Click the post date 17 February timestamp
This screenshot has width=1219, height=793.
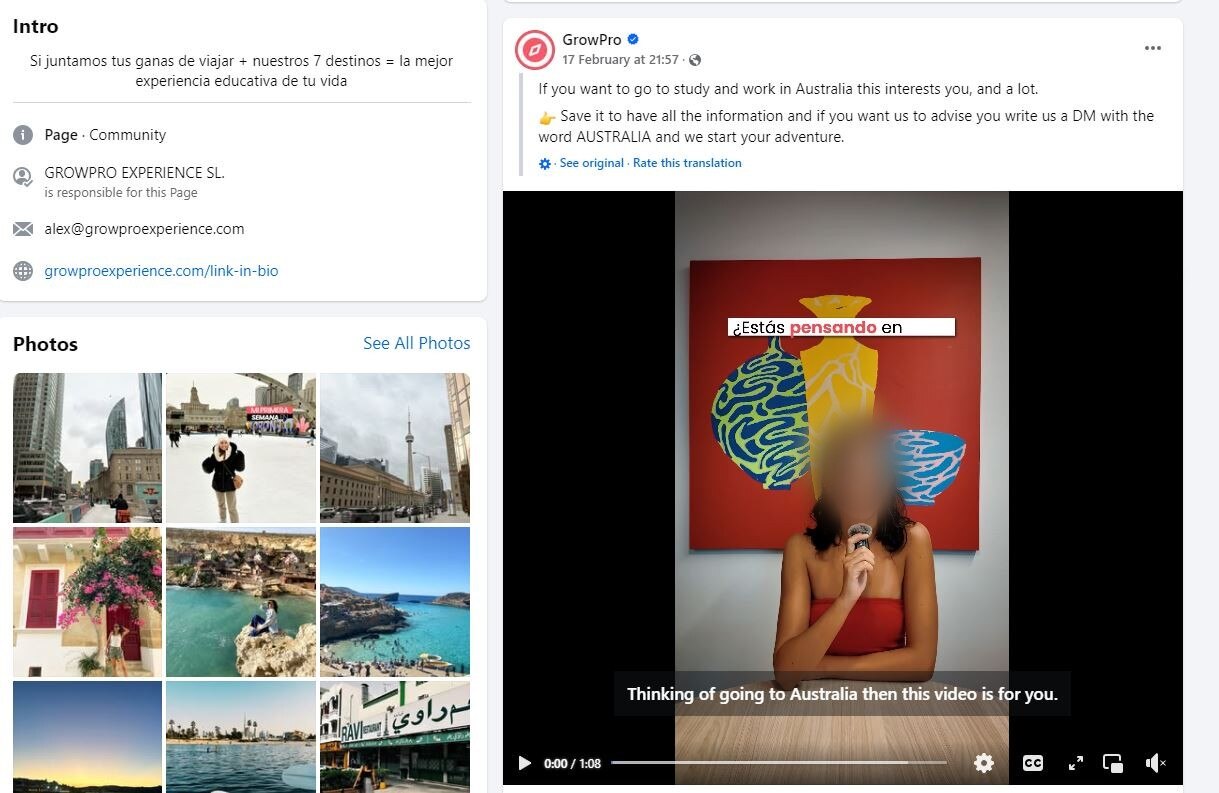[620, 60]
